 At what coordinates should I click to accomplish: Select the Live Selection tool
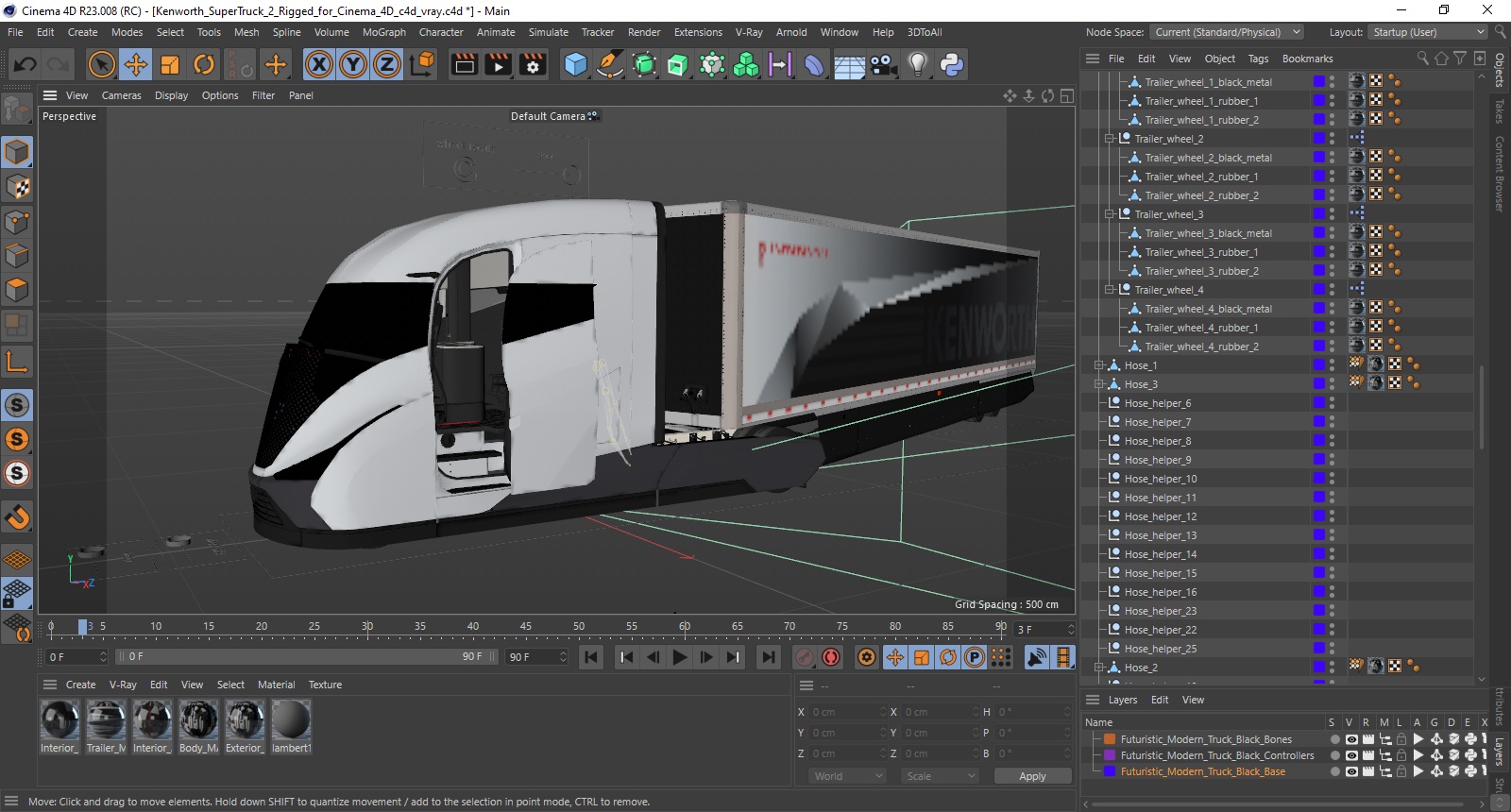(101, 64)
